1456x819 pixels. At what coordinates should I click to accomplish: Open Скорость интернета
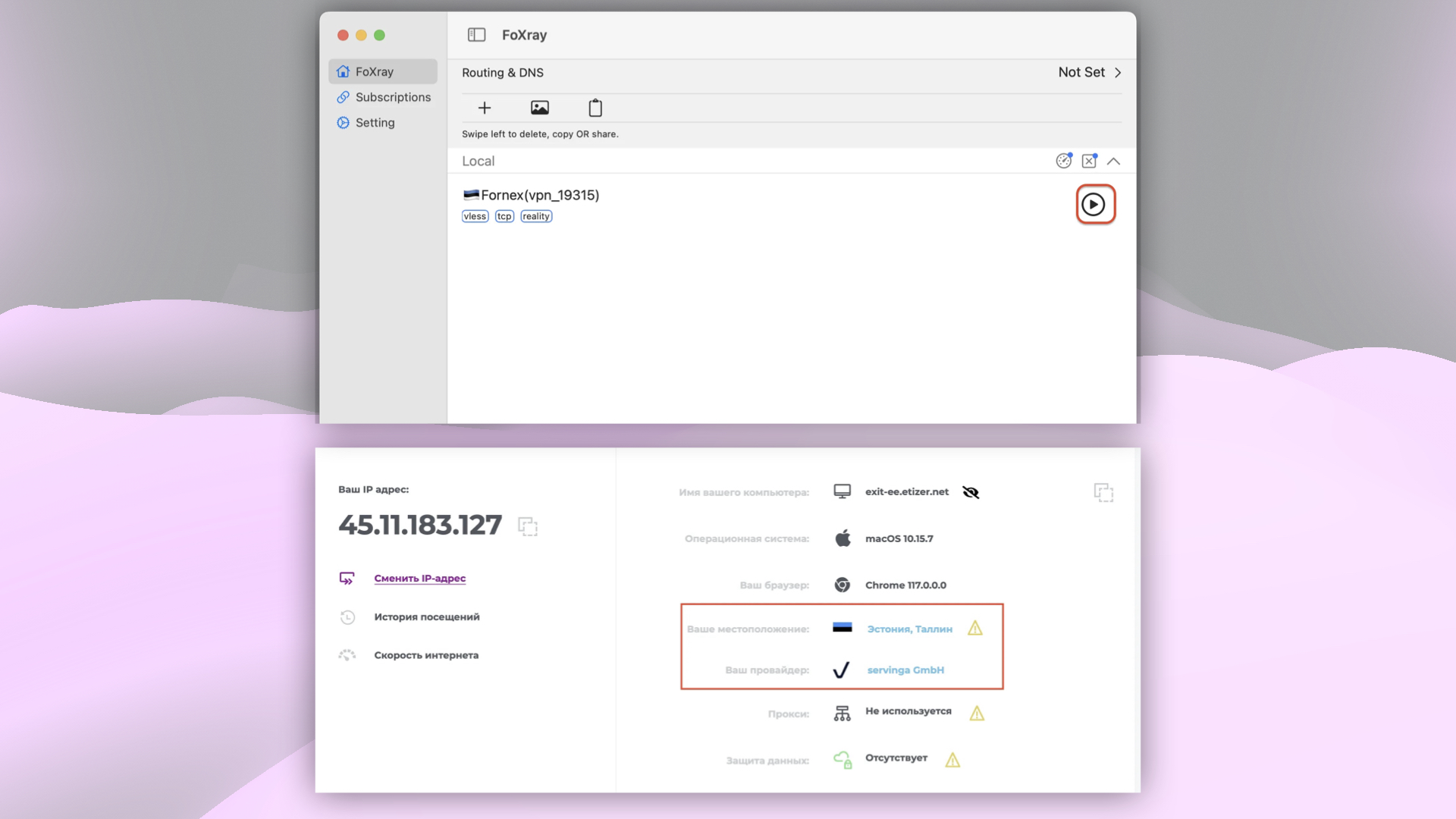click(x=425, y=655)
